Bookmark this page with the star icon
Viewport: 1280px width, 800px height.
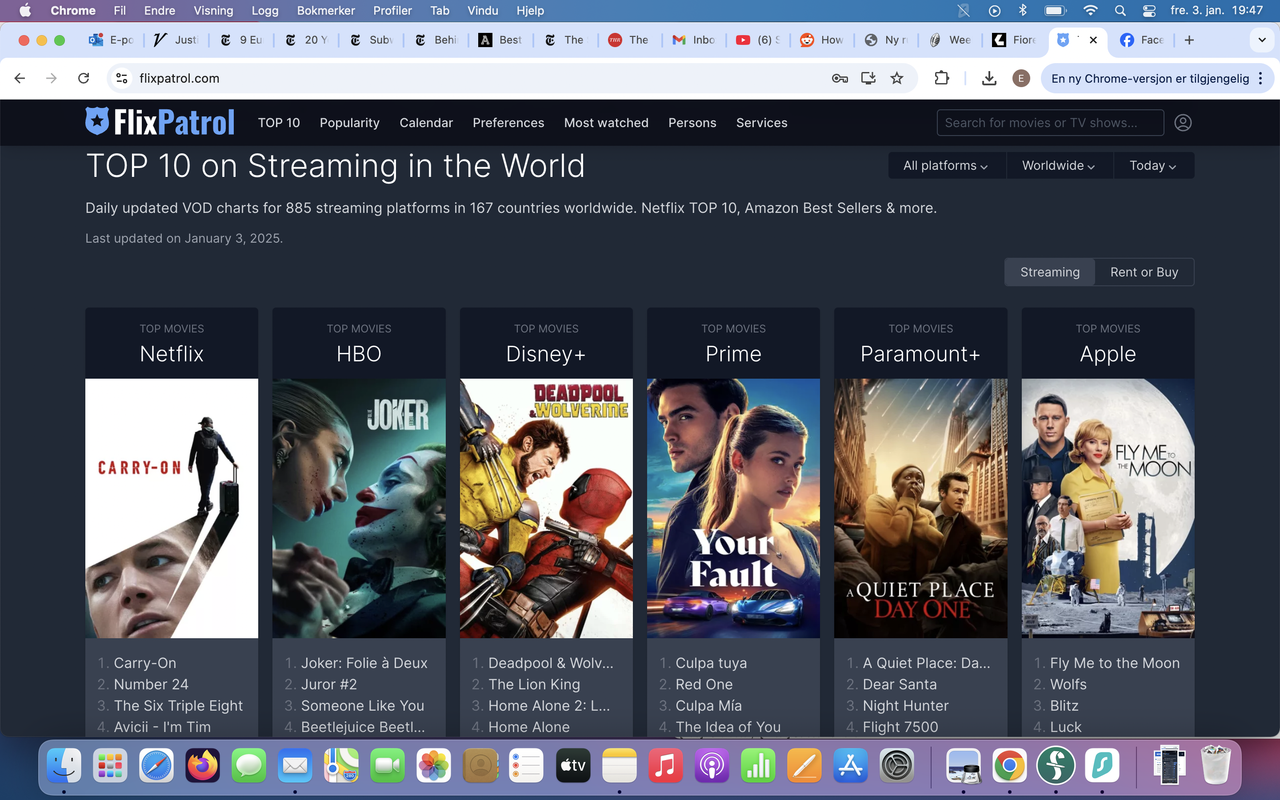pyautogui.click(x=897, y=78)
